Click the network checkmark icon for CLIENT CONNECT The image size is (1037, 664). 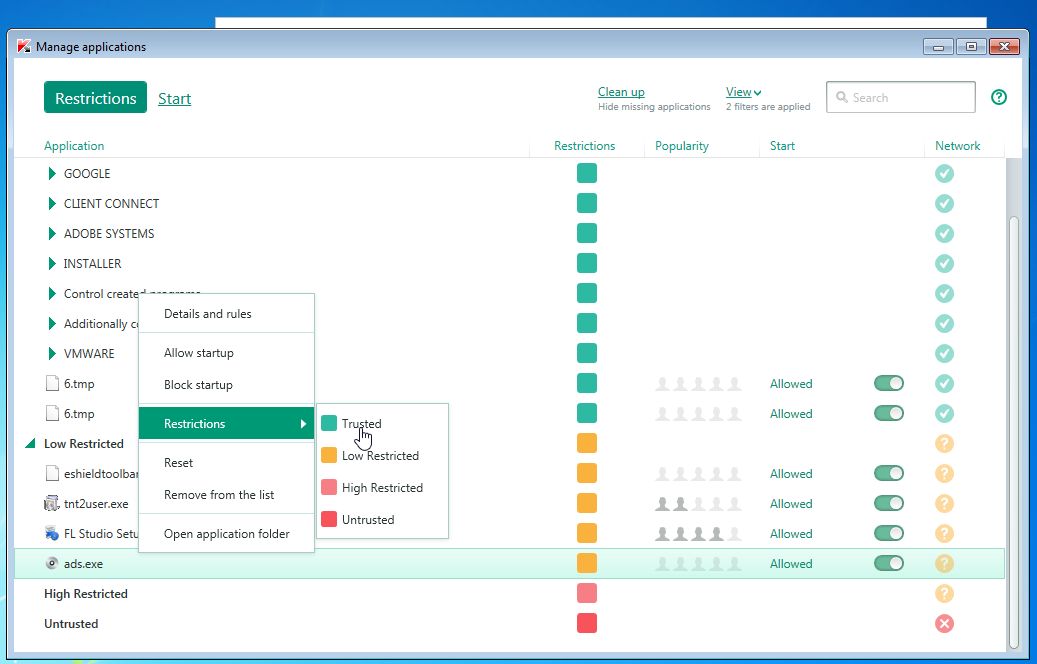coord(944,204)
